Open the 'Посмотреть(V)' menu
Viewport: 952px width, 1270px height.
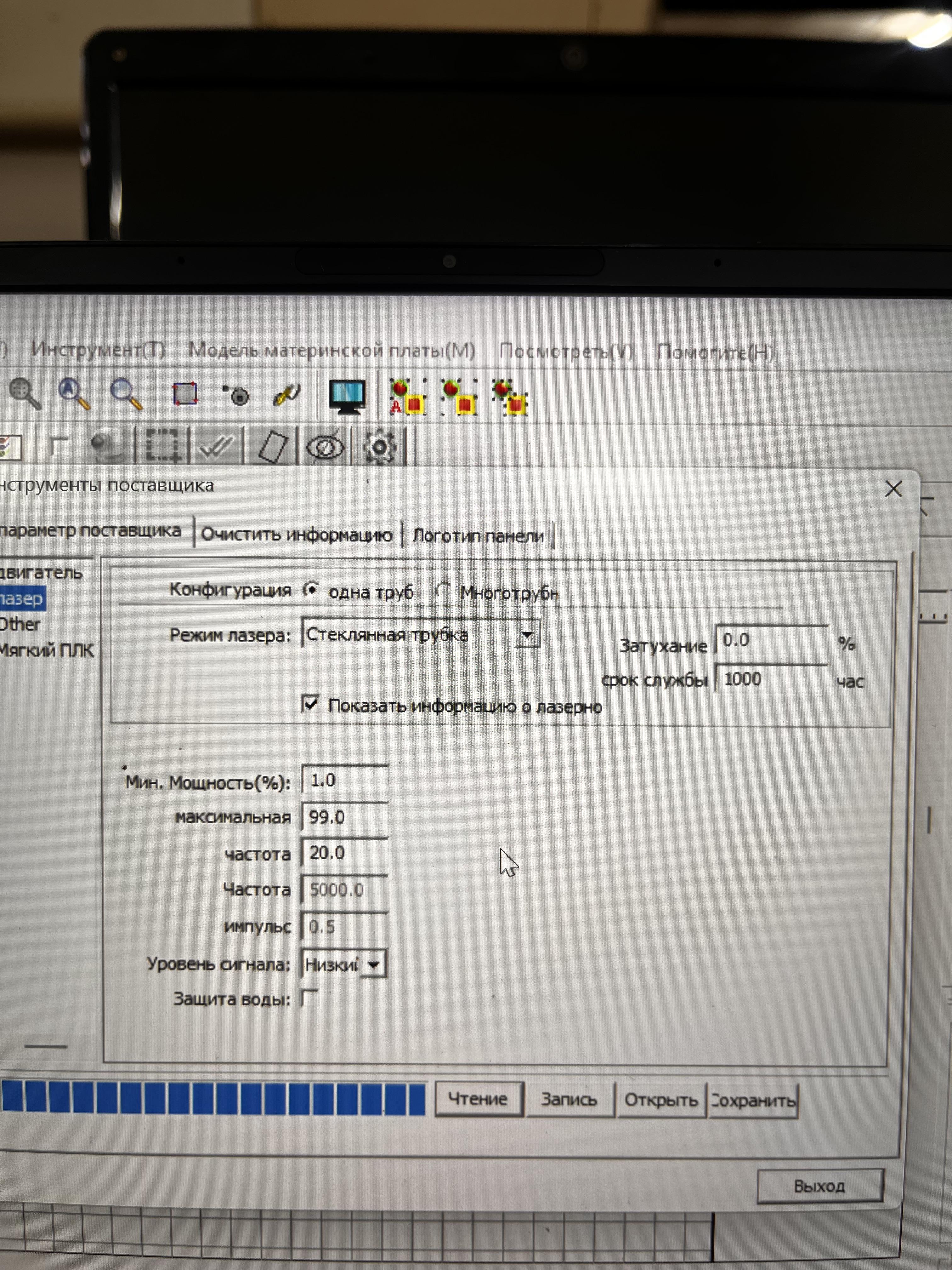tap(566, 352)
